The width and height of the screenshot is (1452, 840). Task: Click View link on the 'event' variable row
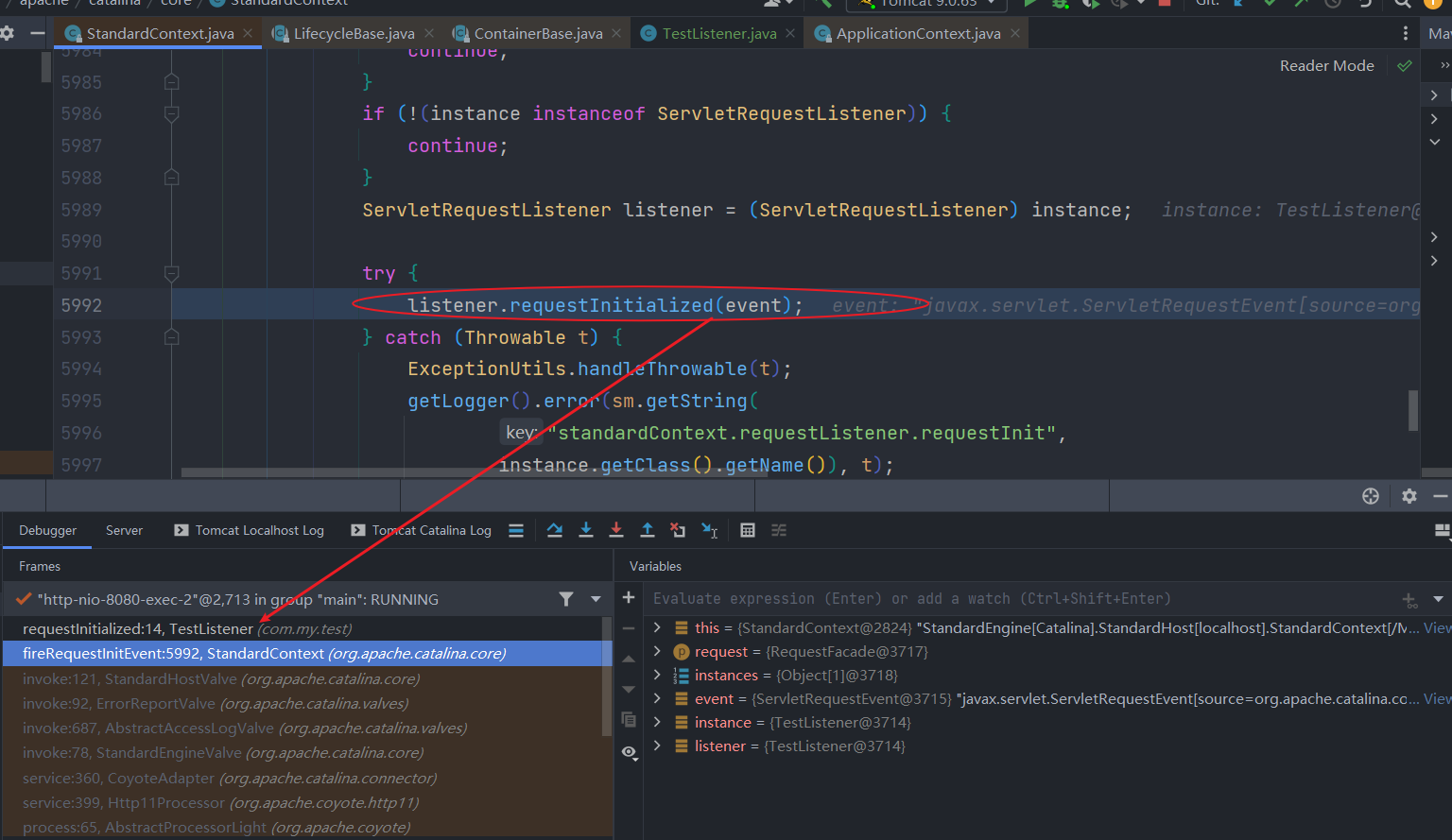(x=1437, y=698)
